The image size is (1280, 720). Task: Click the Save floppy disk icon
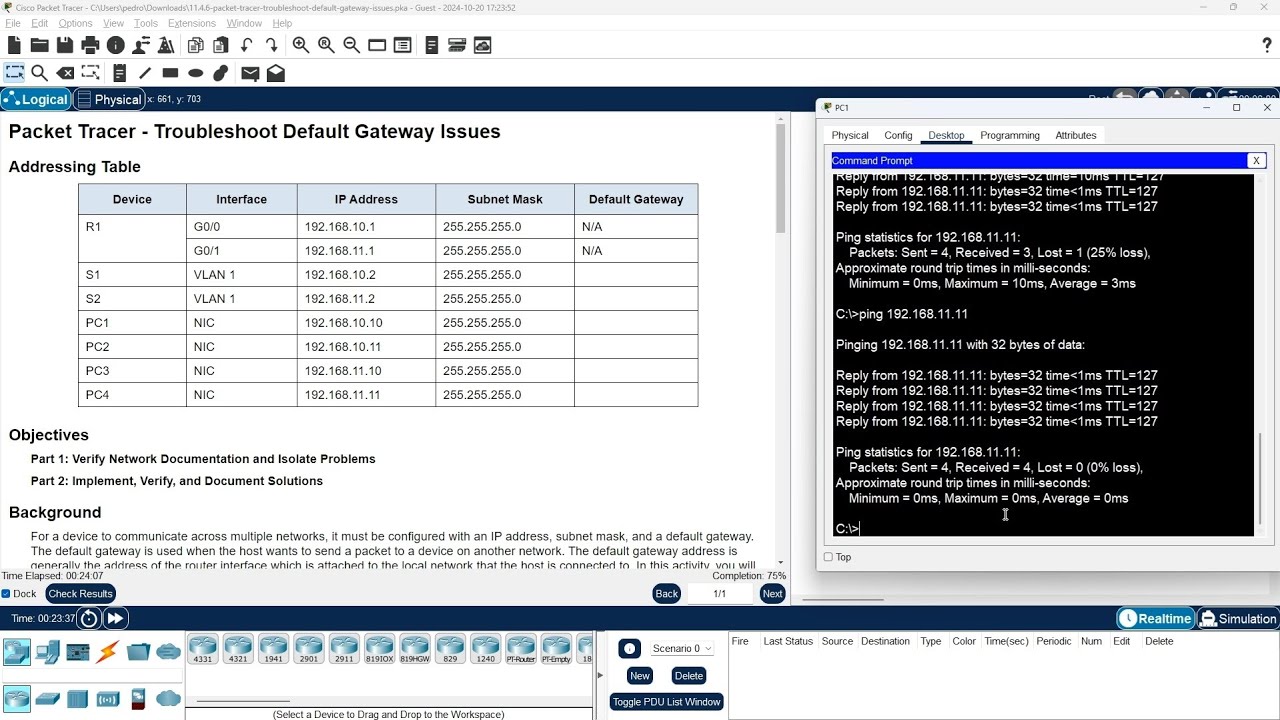coord(65,45)
